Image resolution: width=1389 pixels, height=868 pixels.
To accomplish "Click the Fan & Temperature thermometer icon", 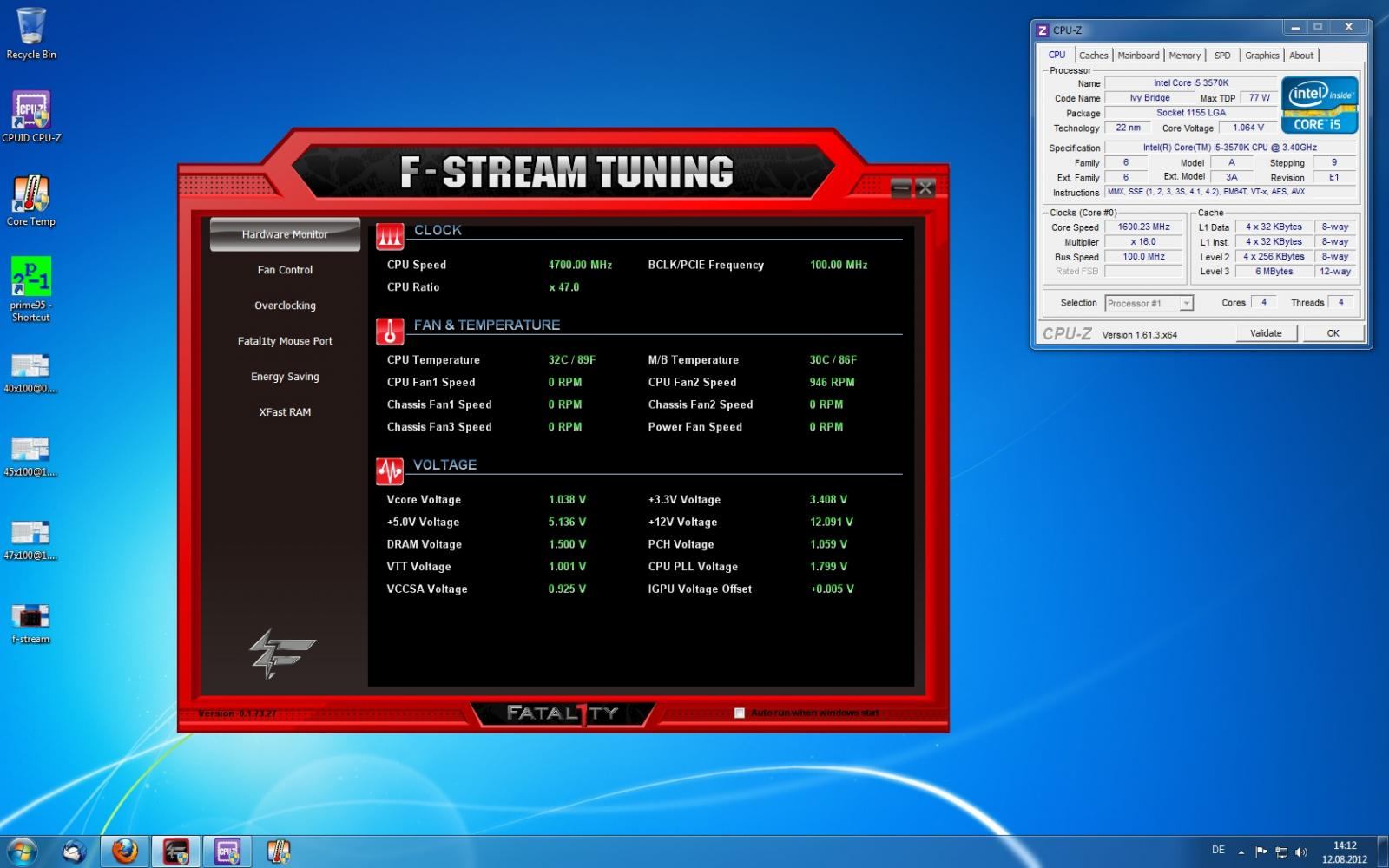I will [390, 332].
